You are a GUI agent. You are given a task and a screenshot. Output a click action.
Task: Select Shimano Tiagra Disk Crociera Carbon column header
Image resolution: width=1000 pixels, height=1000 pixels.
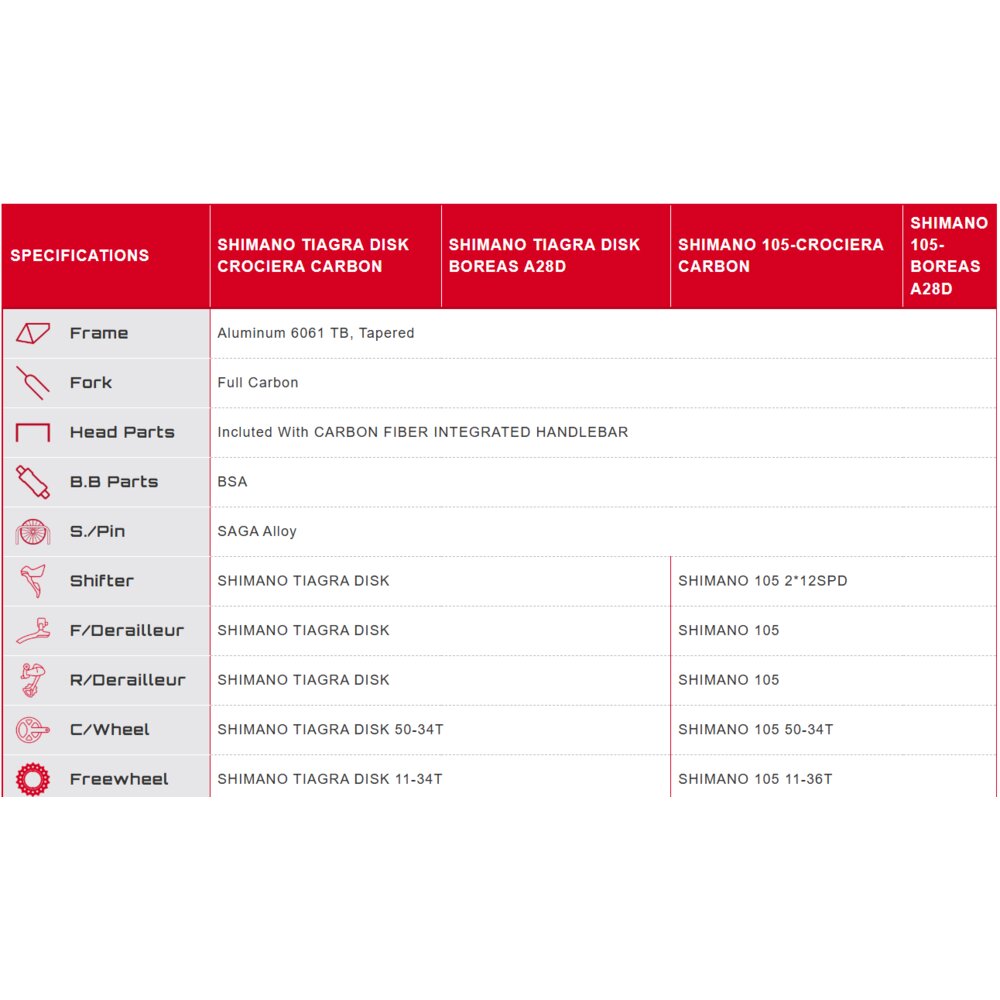(x=313, y=255)
